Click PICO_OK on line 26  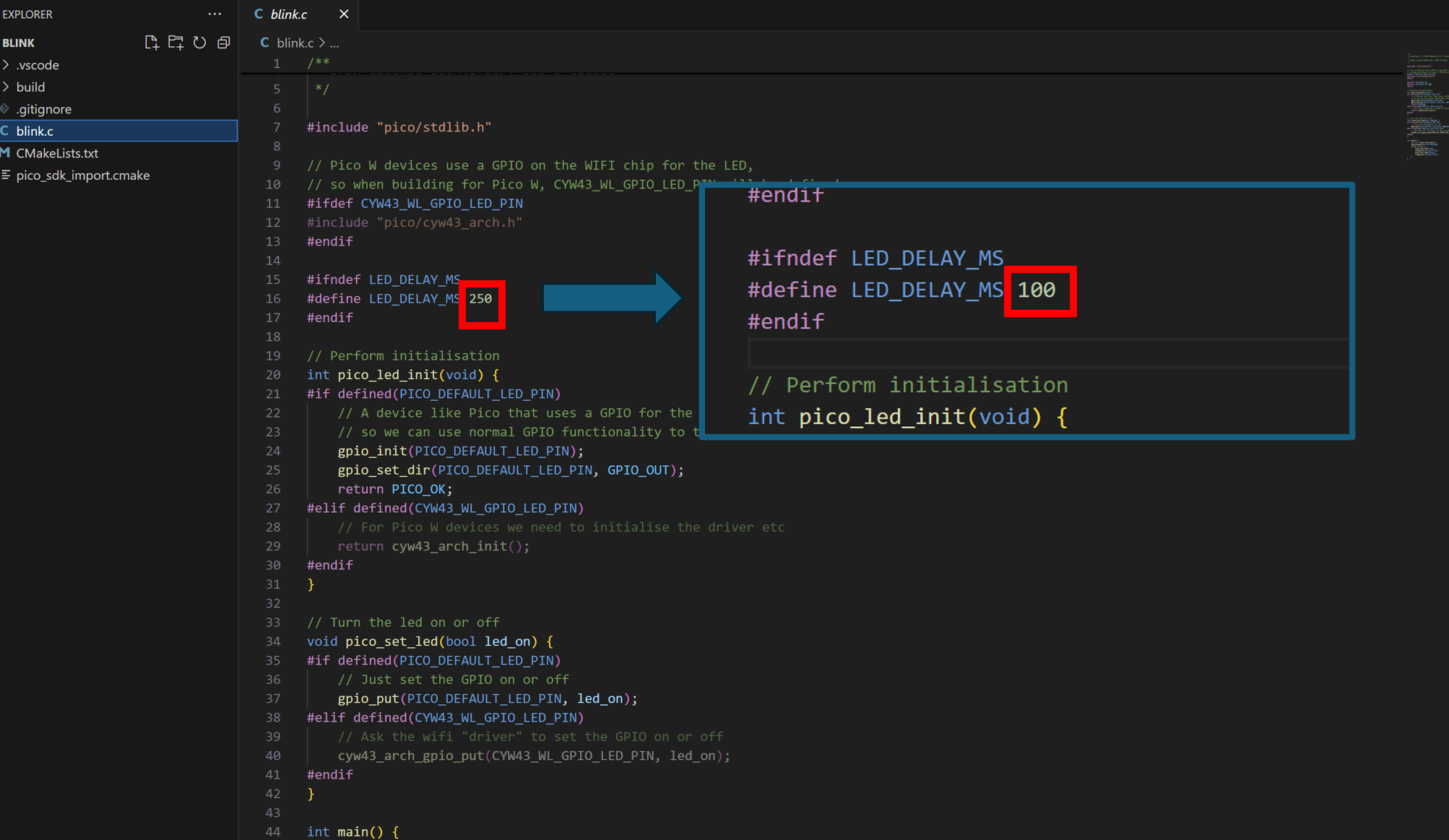(418, 489)
